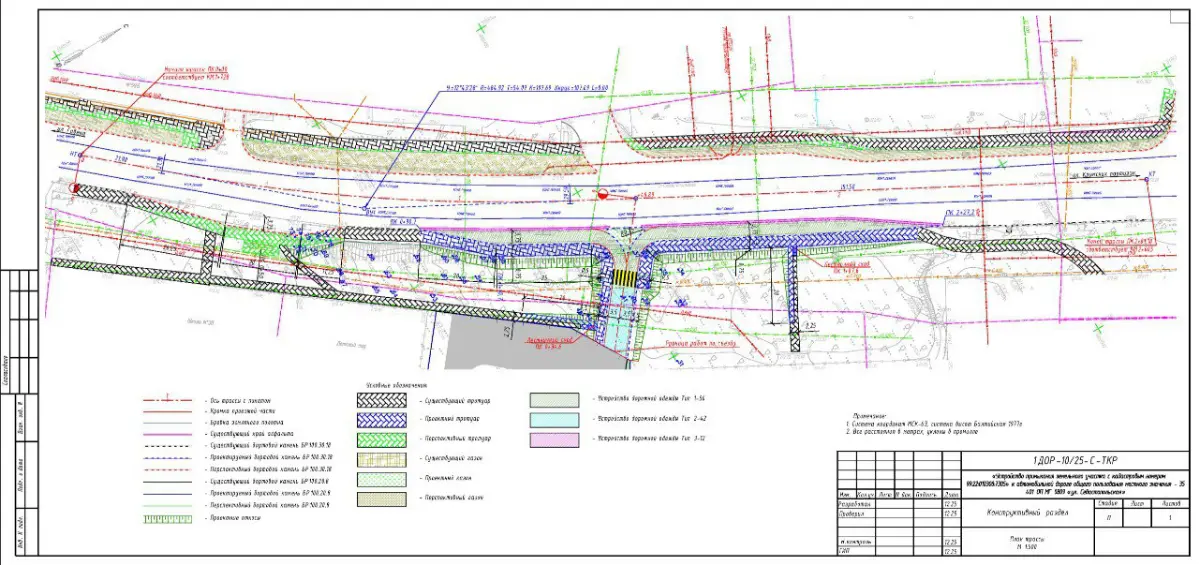Click the black dashed line sample in the legend
Image resolution: width=1199 pixels, height=565 pixels.
[x=168, y=446]
